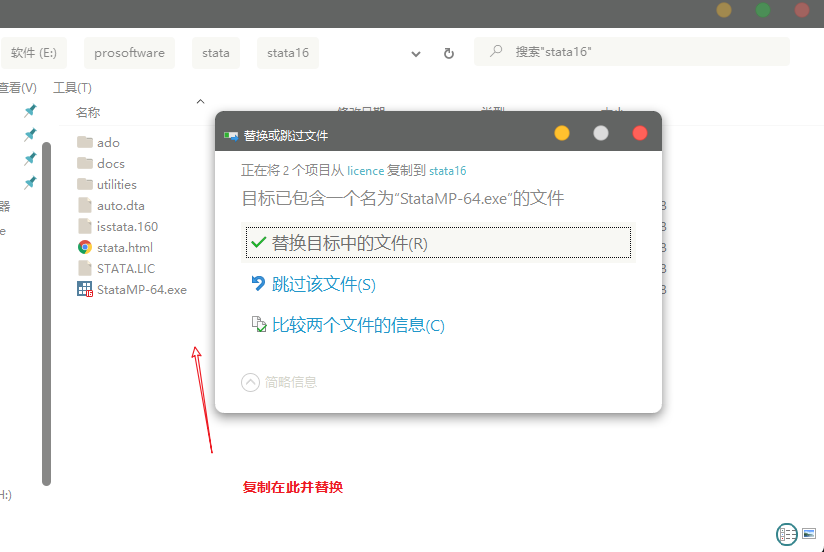The image size is (824, 552).
Task: Close the replace or skip files dialog
Action: 640,133
